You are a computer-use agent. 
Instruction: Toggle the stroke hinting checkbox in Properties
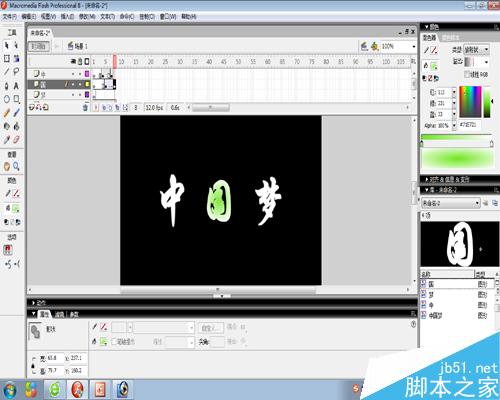pyautogui.click(x=114, y=341)
